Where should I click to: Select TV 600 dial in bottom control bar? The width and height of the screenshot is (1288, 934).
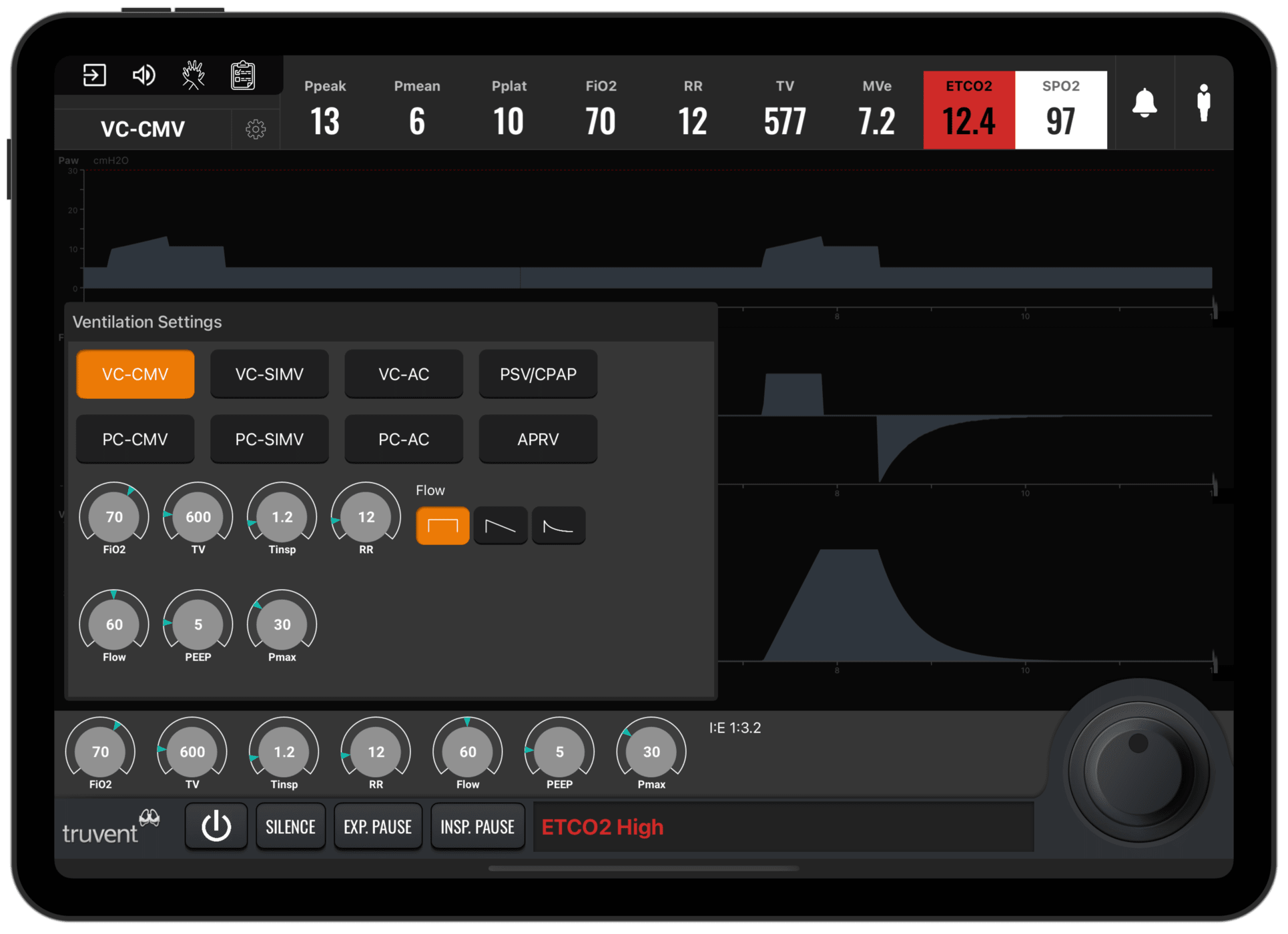point(192,752)
